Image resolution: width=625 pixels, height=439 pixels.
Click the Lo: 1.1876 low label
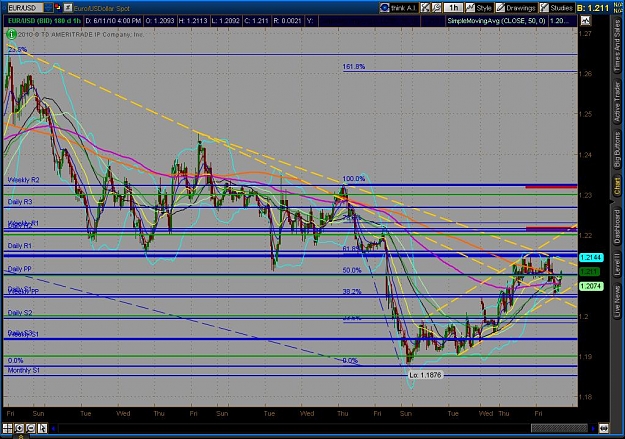pyautogui.click(x=425, y=375)
